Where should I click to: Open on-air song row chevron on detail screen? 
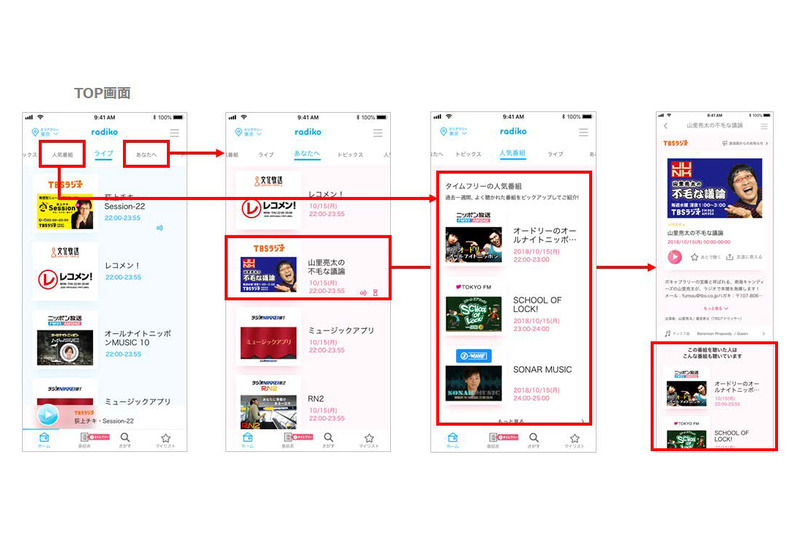tap(764, 334)
